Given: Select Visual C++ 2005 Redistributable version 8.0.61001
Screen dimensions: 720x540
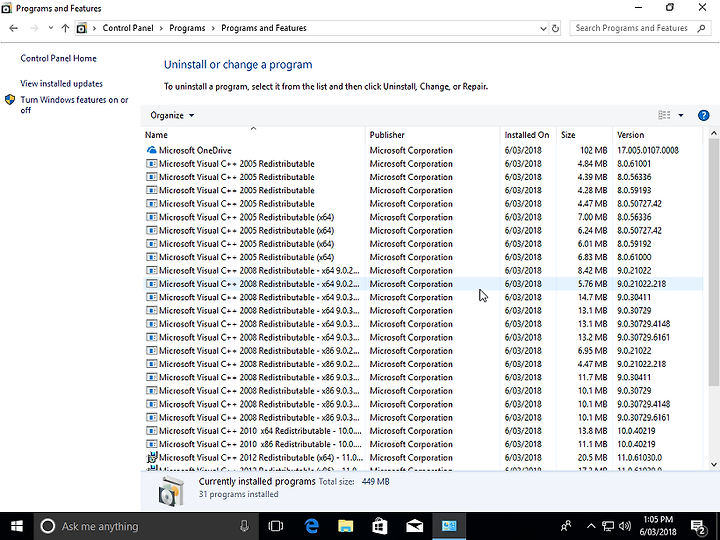Looking at the screenshot, I should pyautogui.click(x=422, y=163).
